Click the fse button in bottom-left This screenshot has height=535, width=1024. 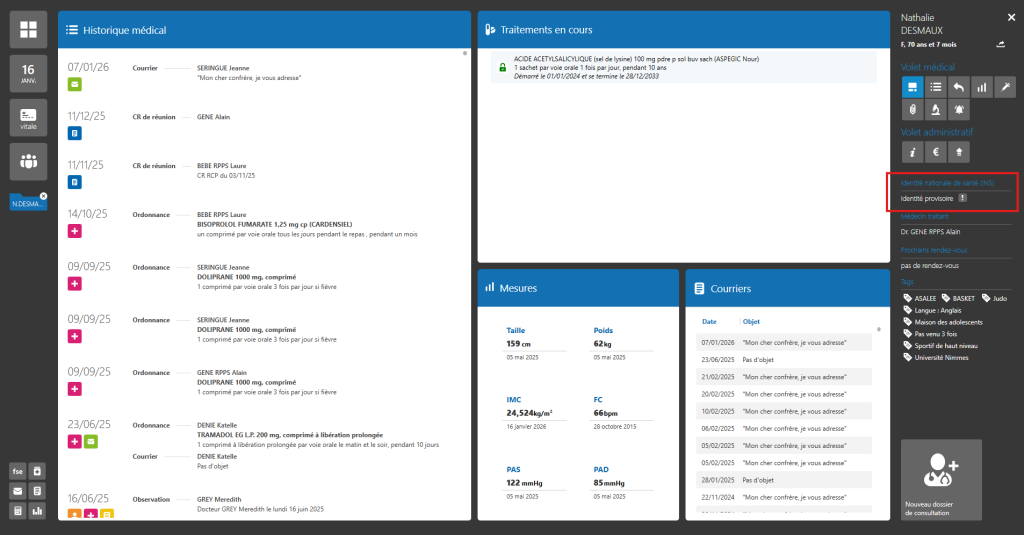tap(18, 471)
